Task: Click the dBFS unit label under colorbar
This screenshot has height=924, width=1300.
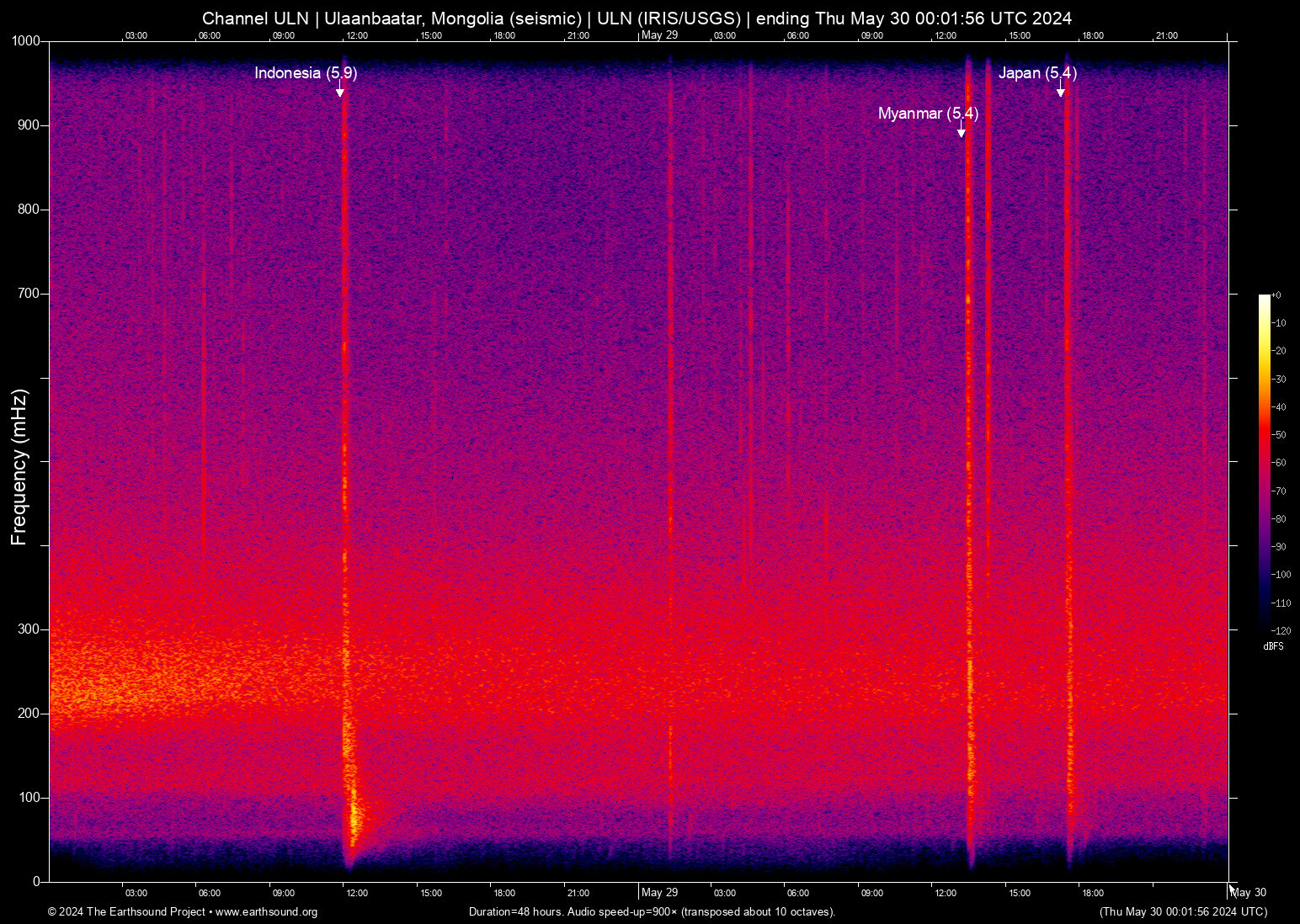Action: 1273,646
